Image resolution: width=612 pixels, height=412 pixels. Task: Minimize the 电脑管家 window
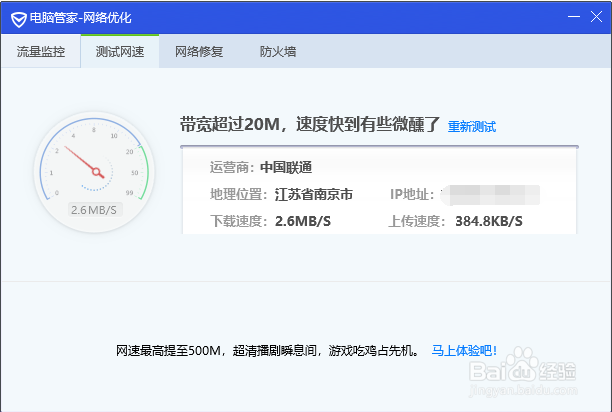click(573, 17)
